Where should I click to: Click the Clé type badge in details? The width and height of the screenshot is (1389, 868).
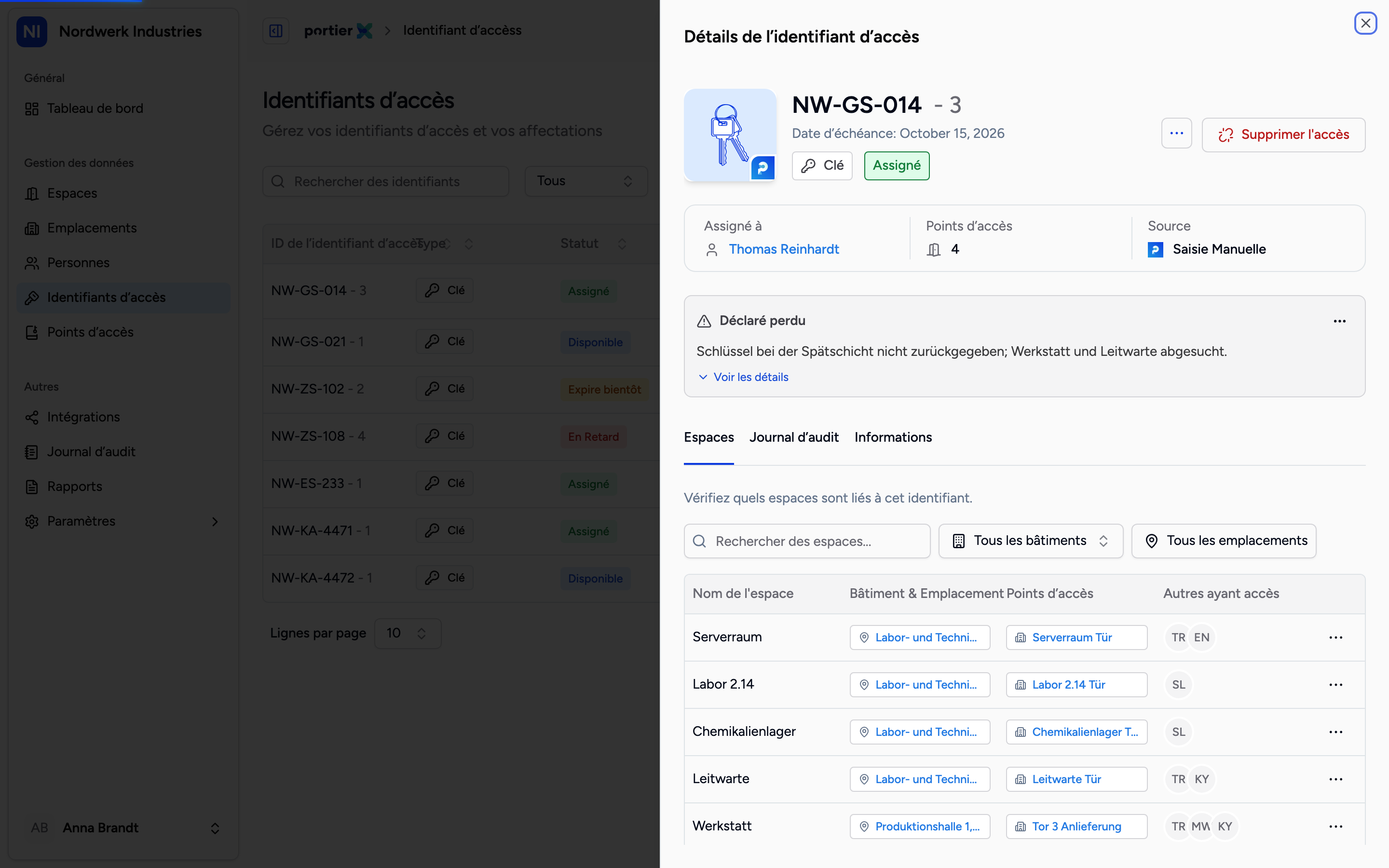(822, 166)
